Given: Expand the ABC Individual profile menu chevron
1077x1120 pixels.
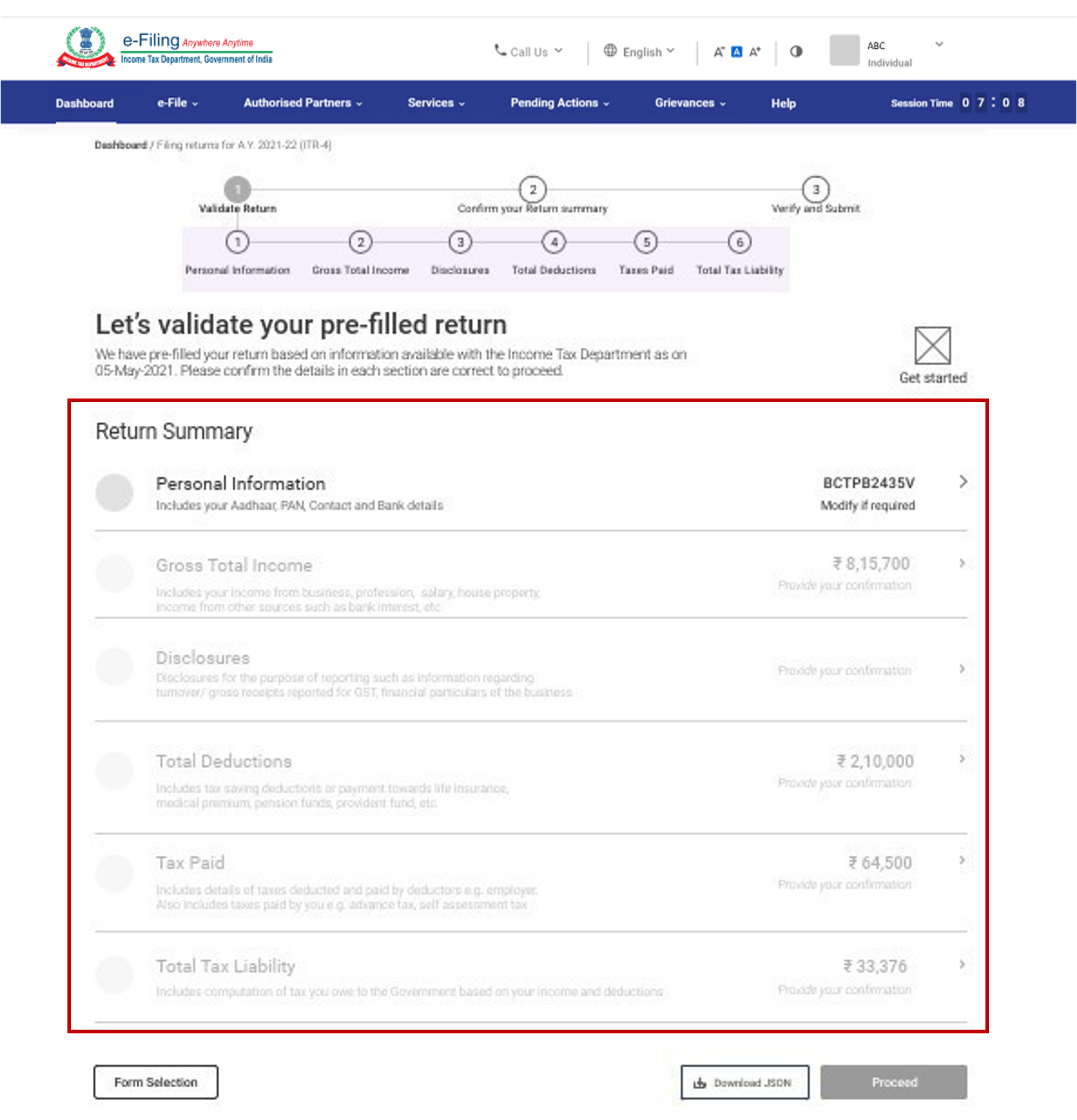Looking at the screenshot, I should point(939,45).
